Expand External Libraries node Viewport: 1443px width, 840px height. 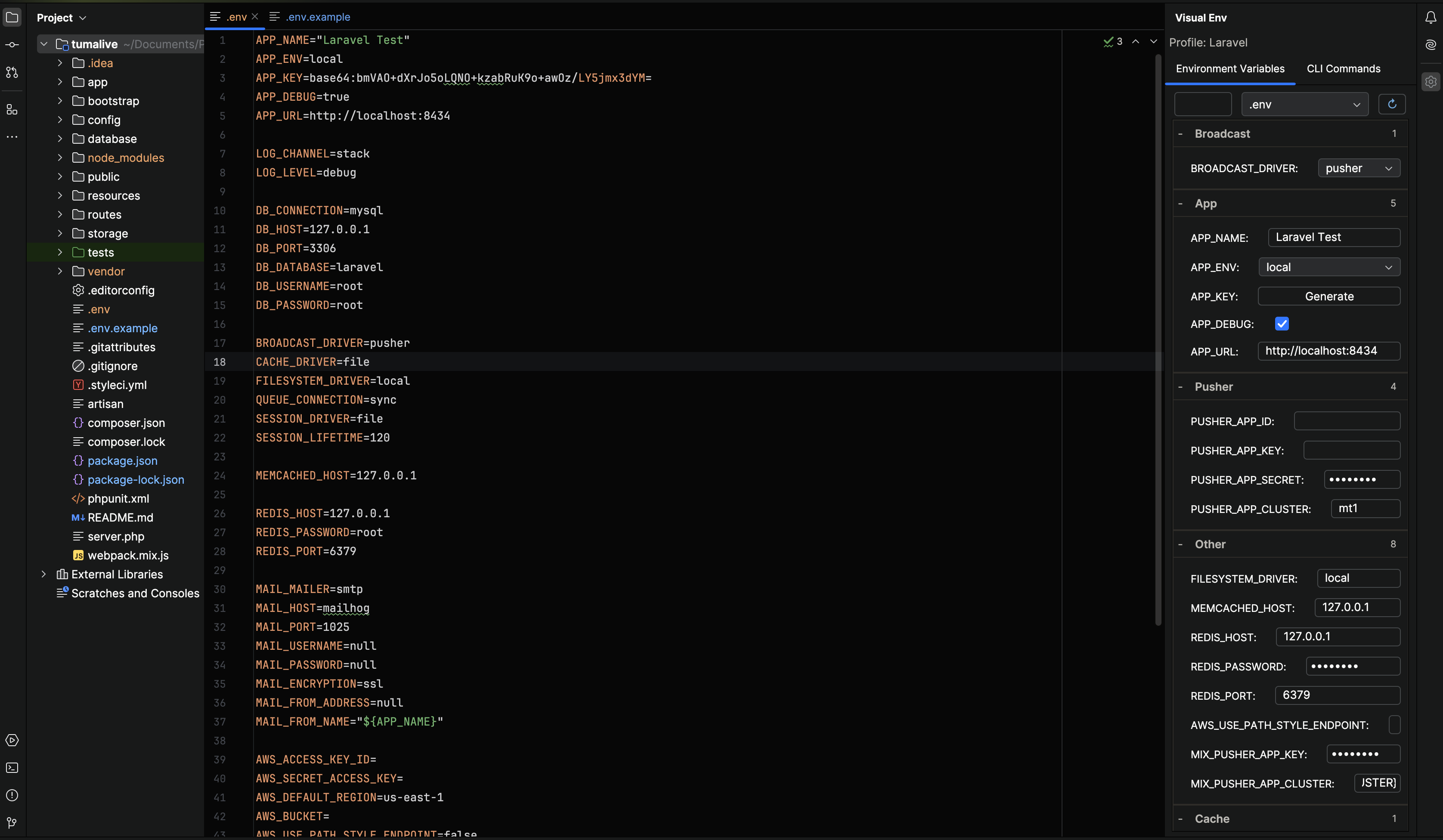point(43,574)
